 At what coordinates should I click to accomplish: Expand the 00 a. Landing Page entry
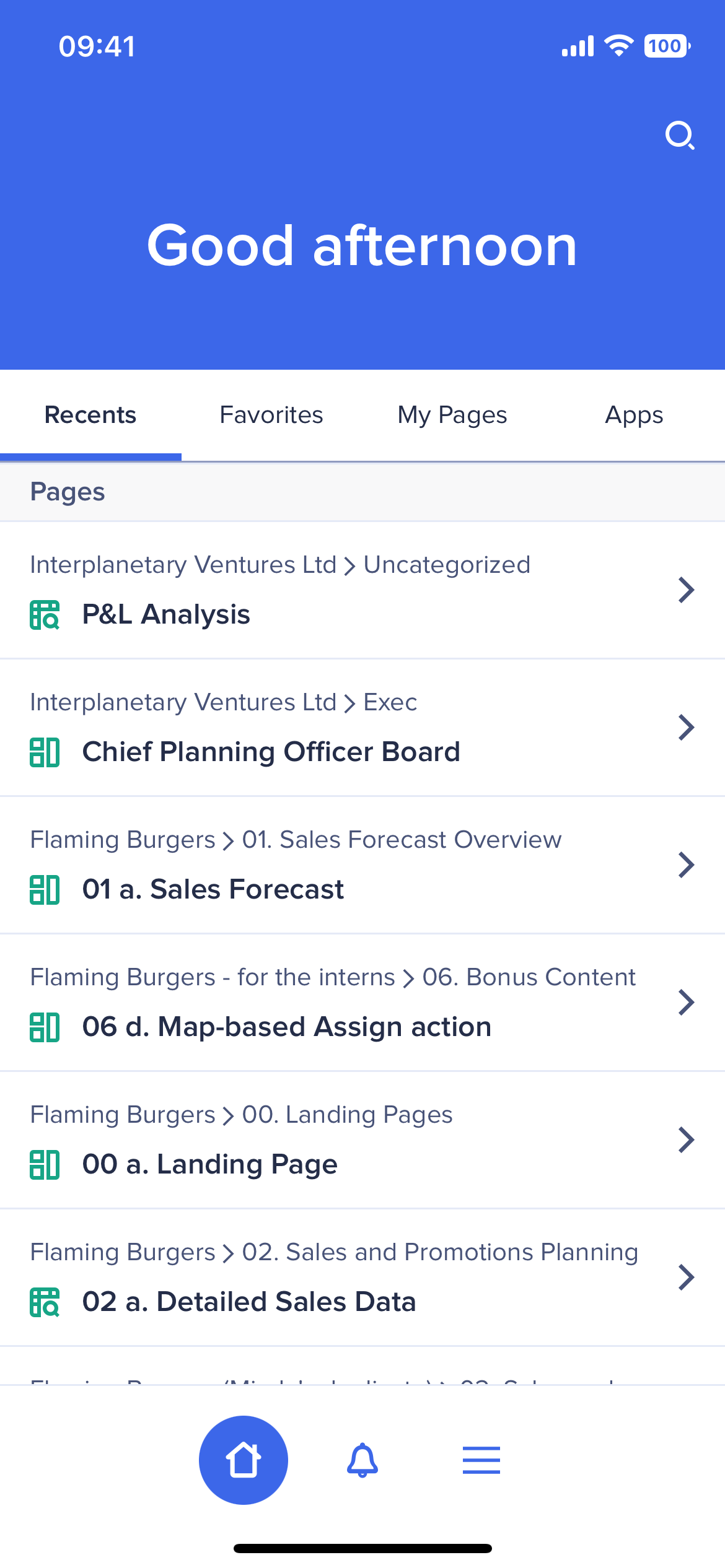pos(686,1139)
